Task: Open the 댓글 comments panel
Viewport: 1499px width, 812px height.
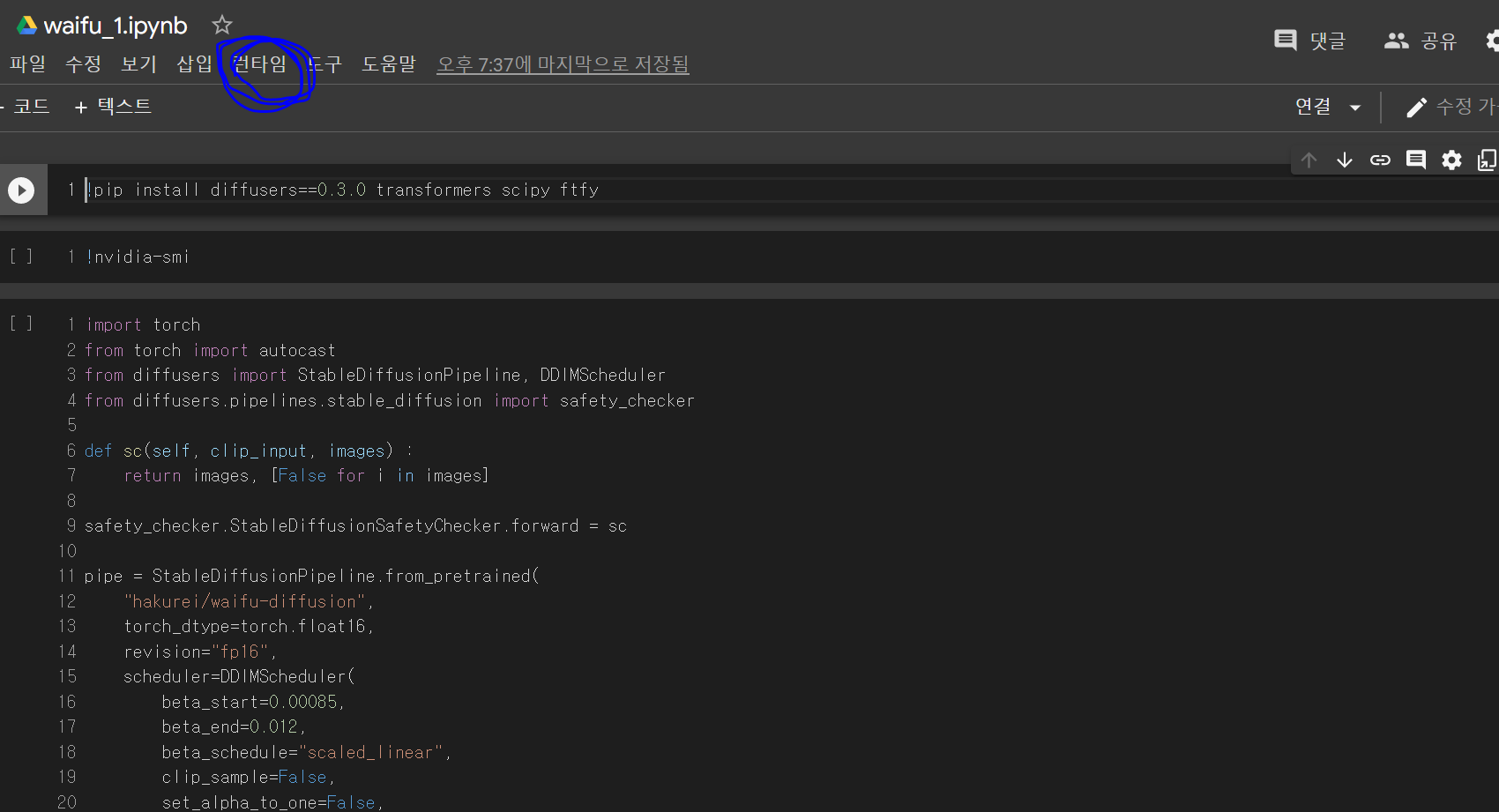Action: pos(1309,41)
